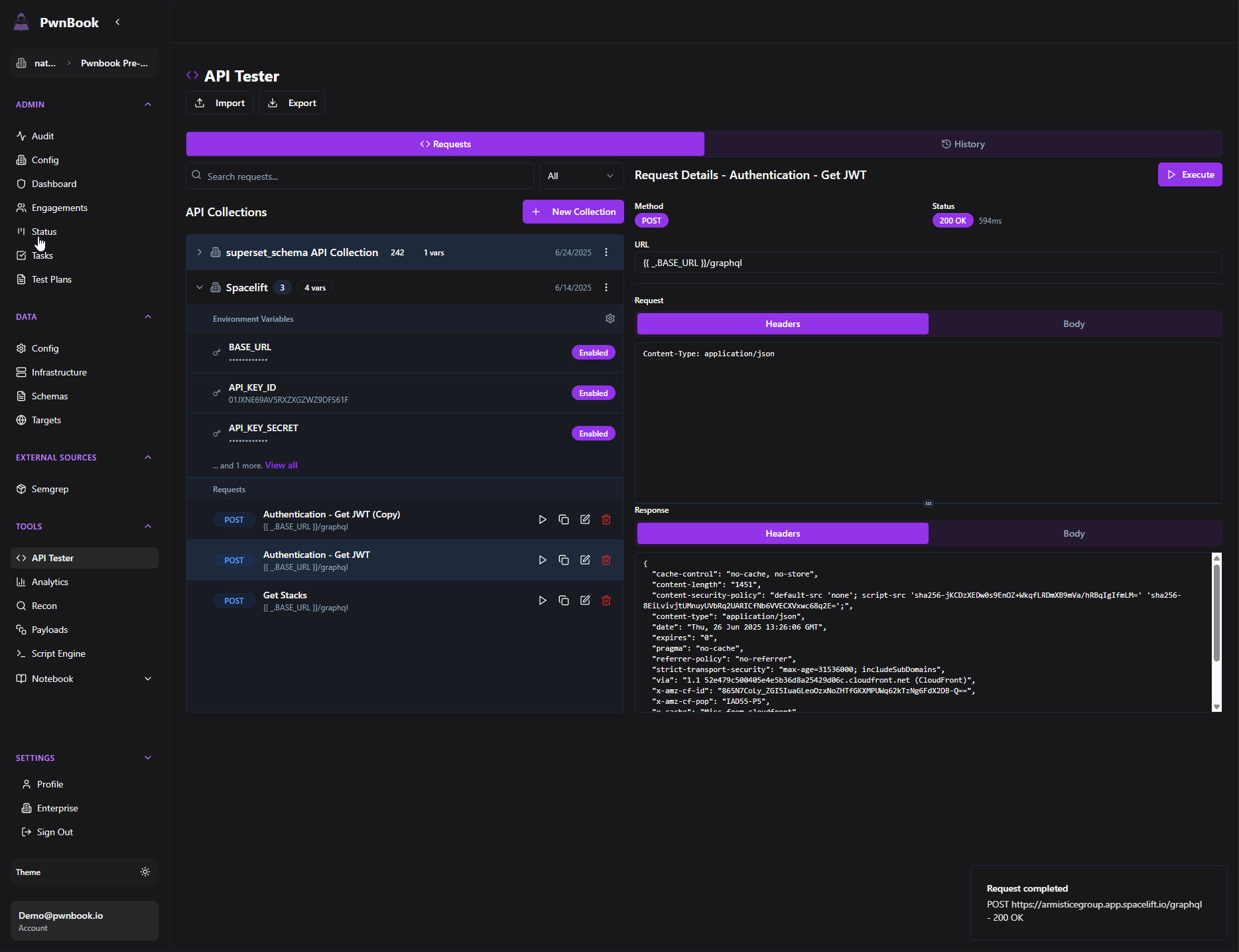The height and width of the screenshot is (952, 1239).
Task: Collapse the ADMIN section
Action: click(148, 104)
